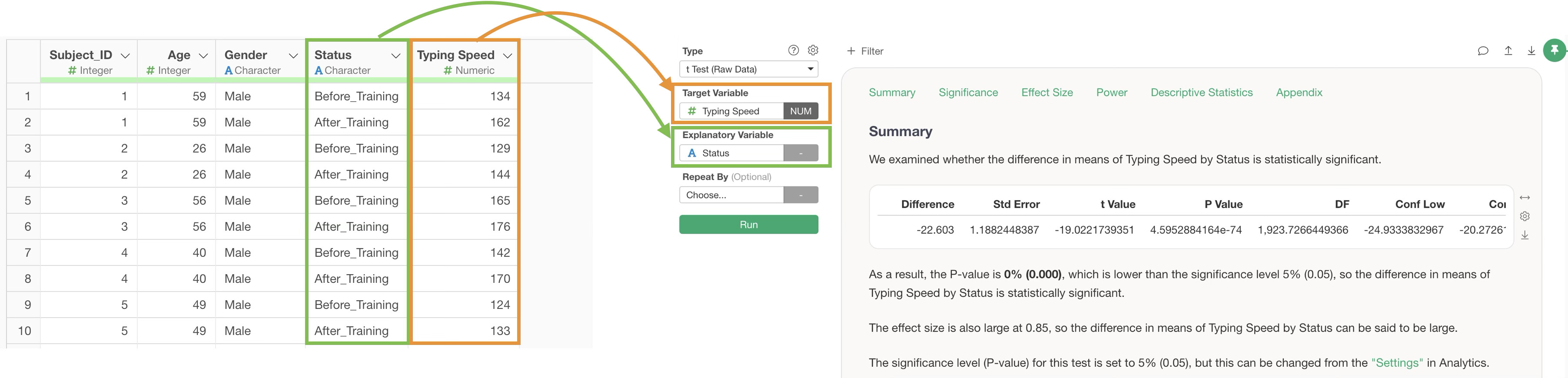
Task: Open the summary table settings gear
Action: [1524, 216]
